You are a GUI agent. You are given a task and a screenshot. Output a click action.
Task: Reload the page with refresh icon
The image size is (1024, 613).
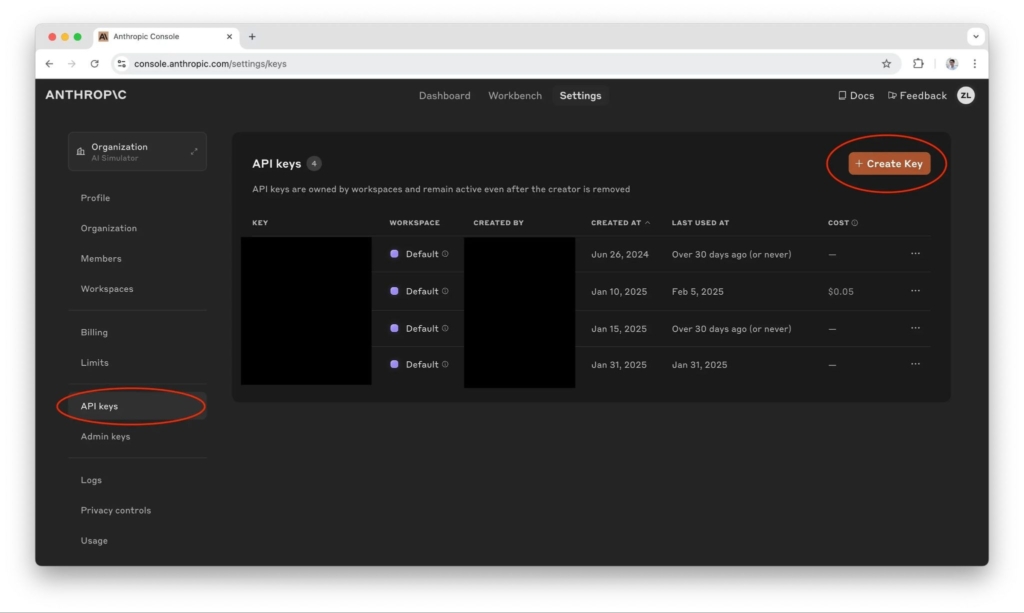click(95, 64)
